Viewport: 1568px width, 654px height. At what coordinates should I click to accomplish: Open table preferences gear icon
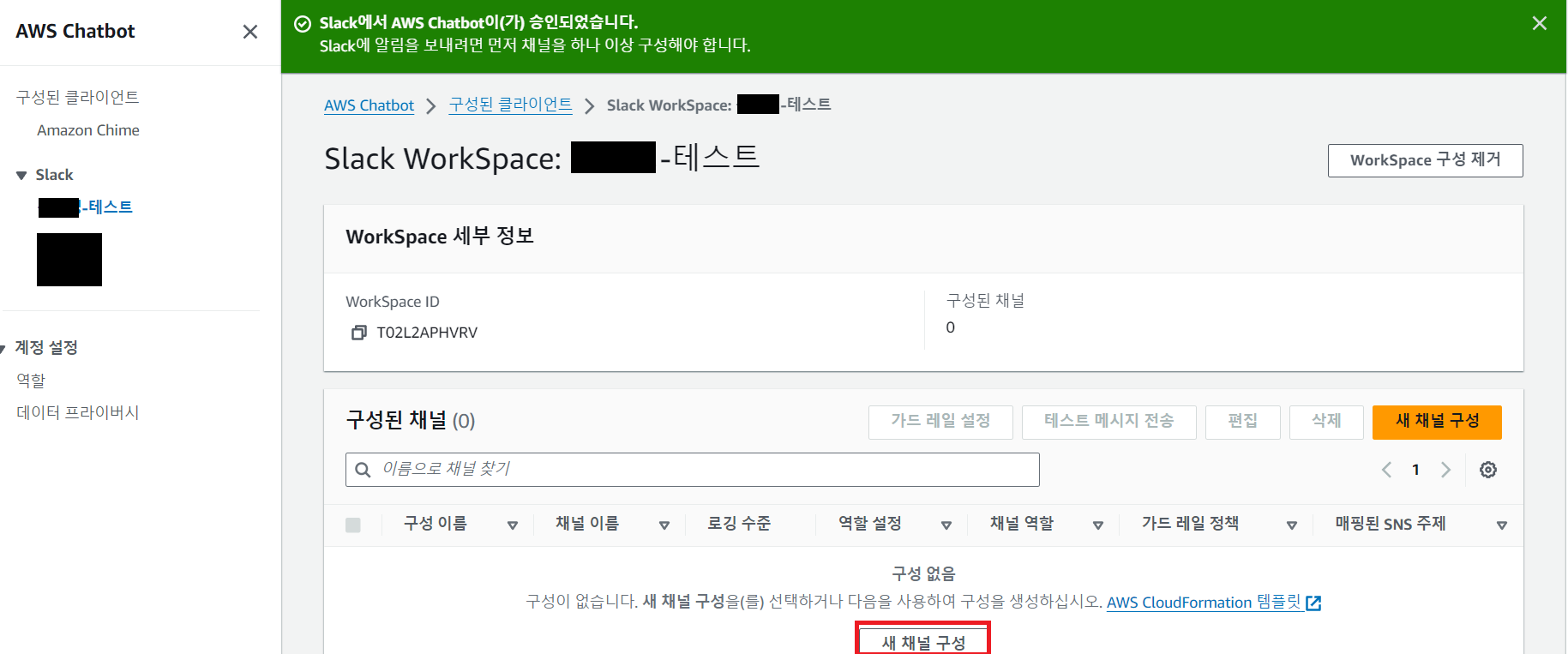coord(1488,470)
